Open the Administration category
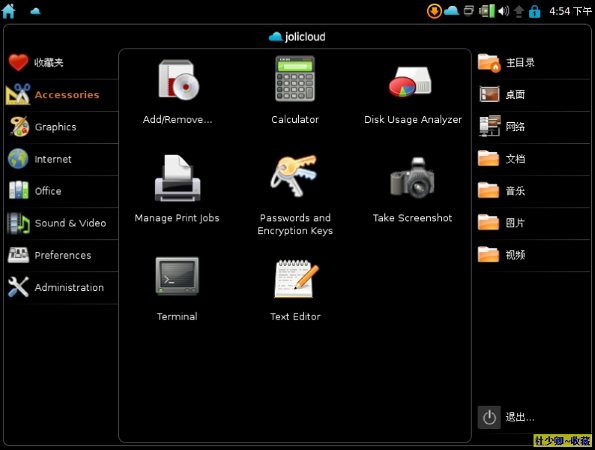Viewport: 595px width, 450px height. tap(61, 287)
